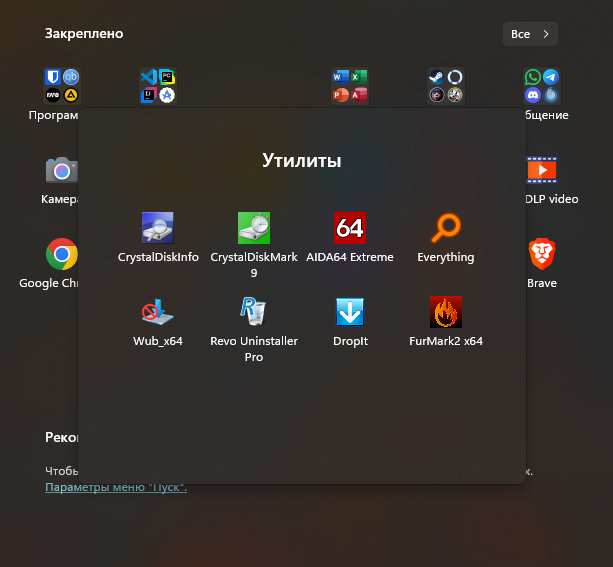The height and width of the screenshot is (567, 613).
Task: Open the Параметры меню "Пуск" link
Action: tap(116, 487)
